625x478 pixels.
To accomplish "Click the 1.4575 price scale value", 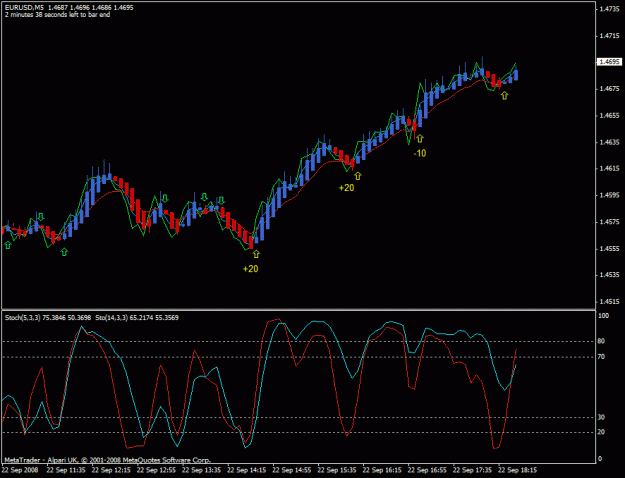I will 610,222.
